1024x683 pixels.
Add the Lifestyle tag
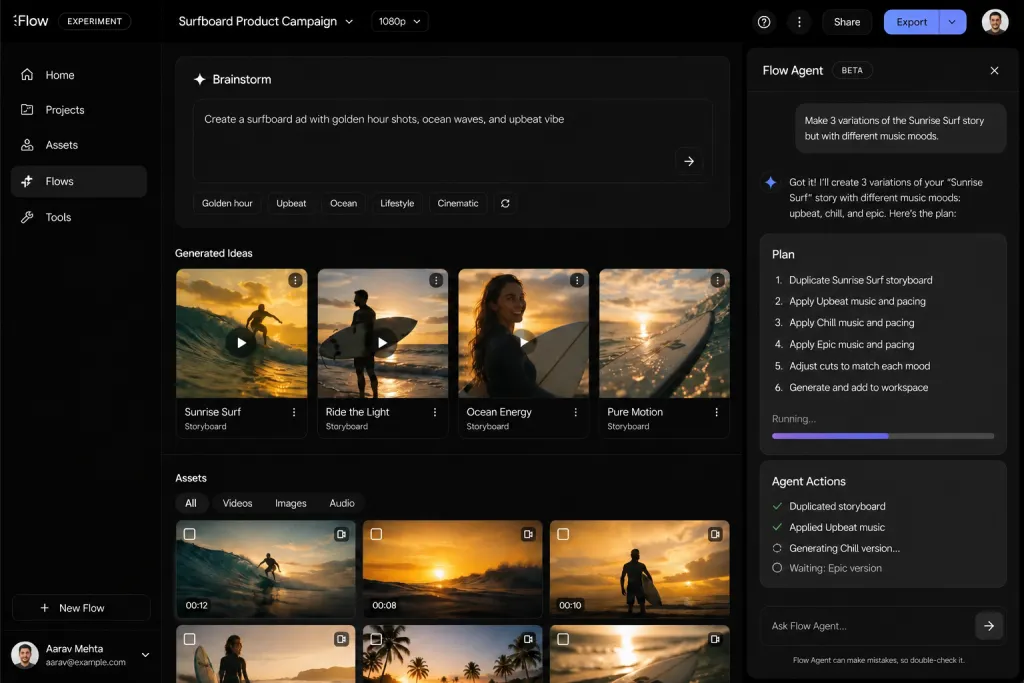click(x=397, y=204)
